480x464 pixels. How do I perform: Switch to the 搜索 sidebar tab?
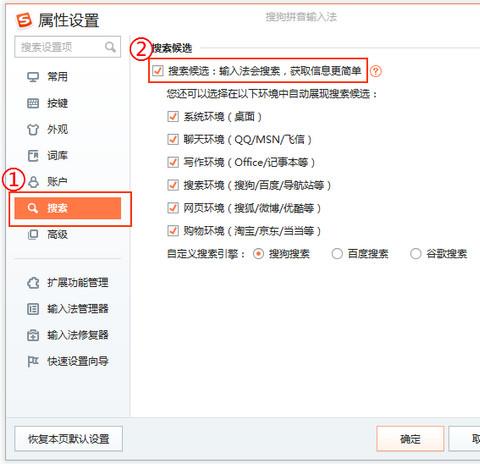[68, 208]
